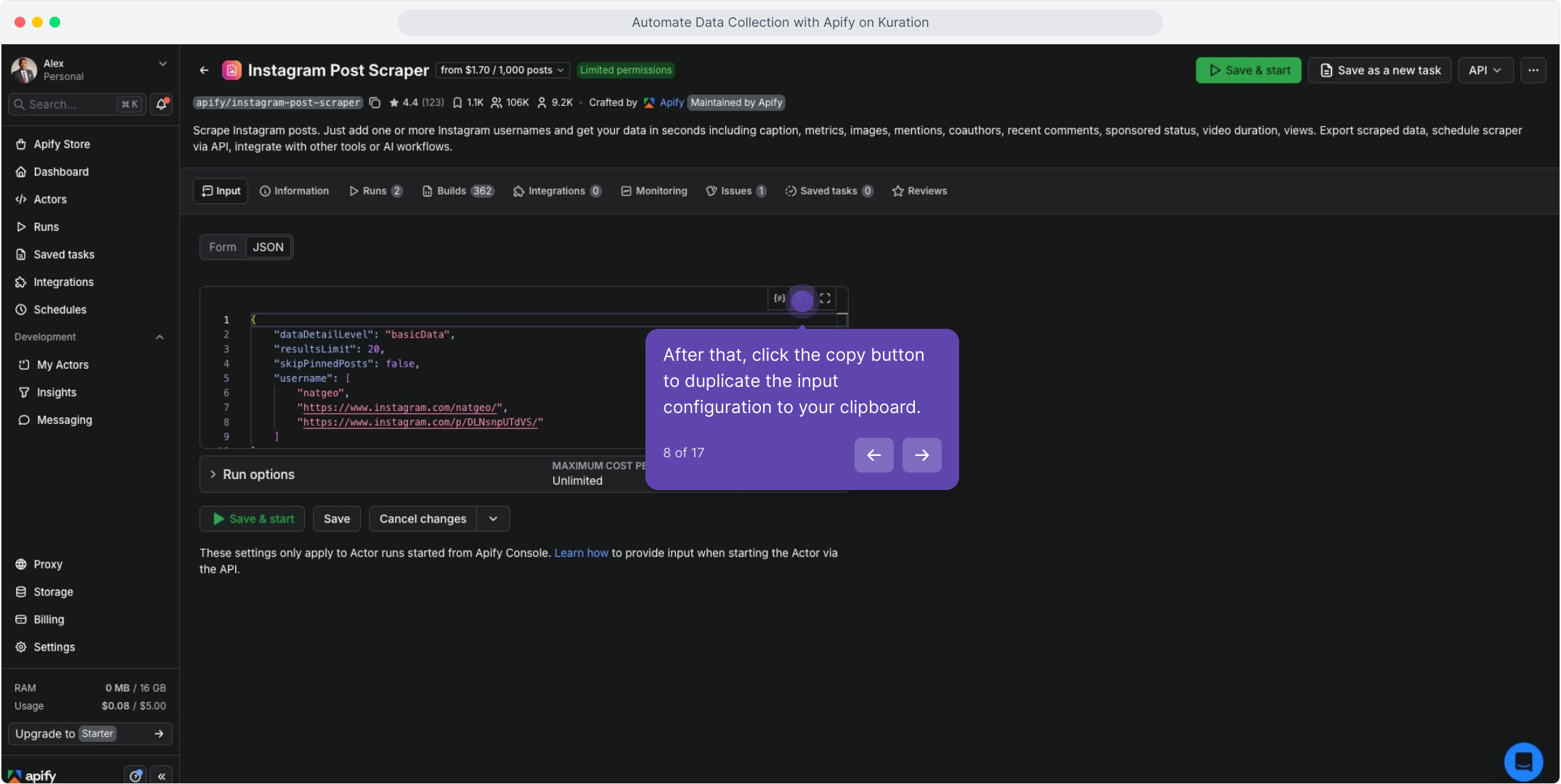Collapse the sidebar with the double chevron
1561x784 pixels.
[x=161, y=776]
